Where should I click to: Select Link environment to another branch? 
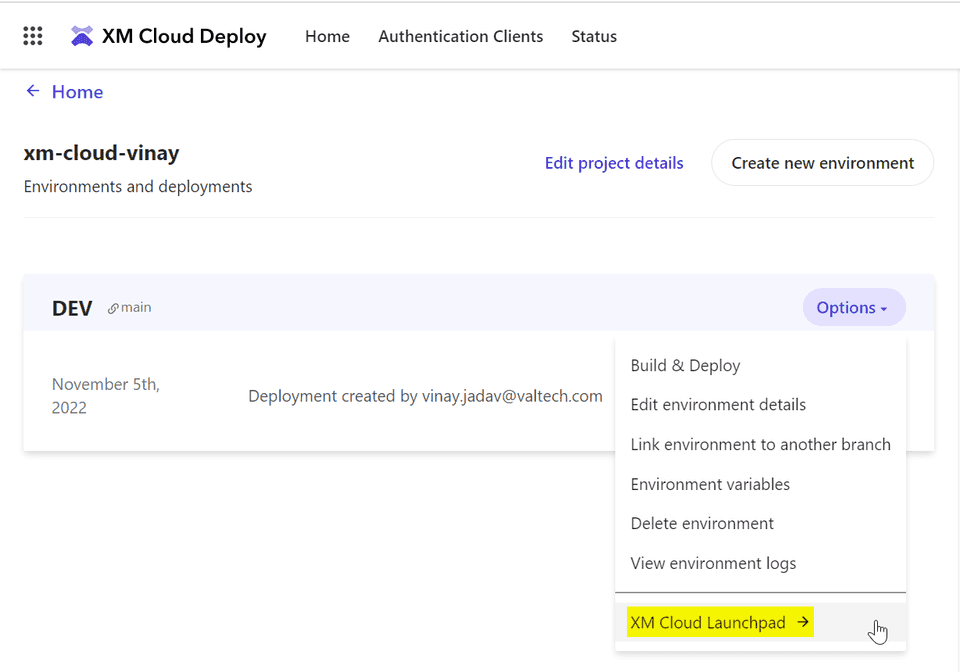click(760, 445)
